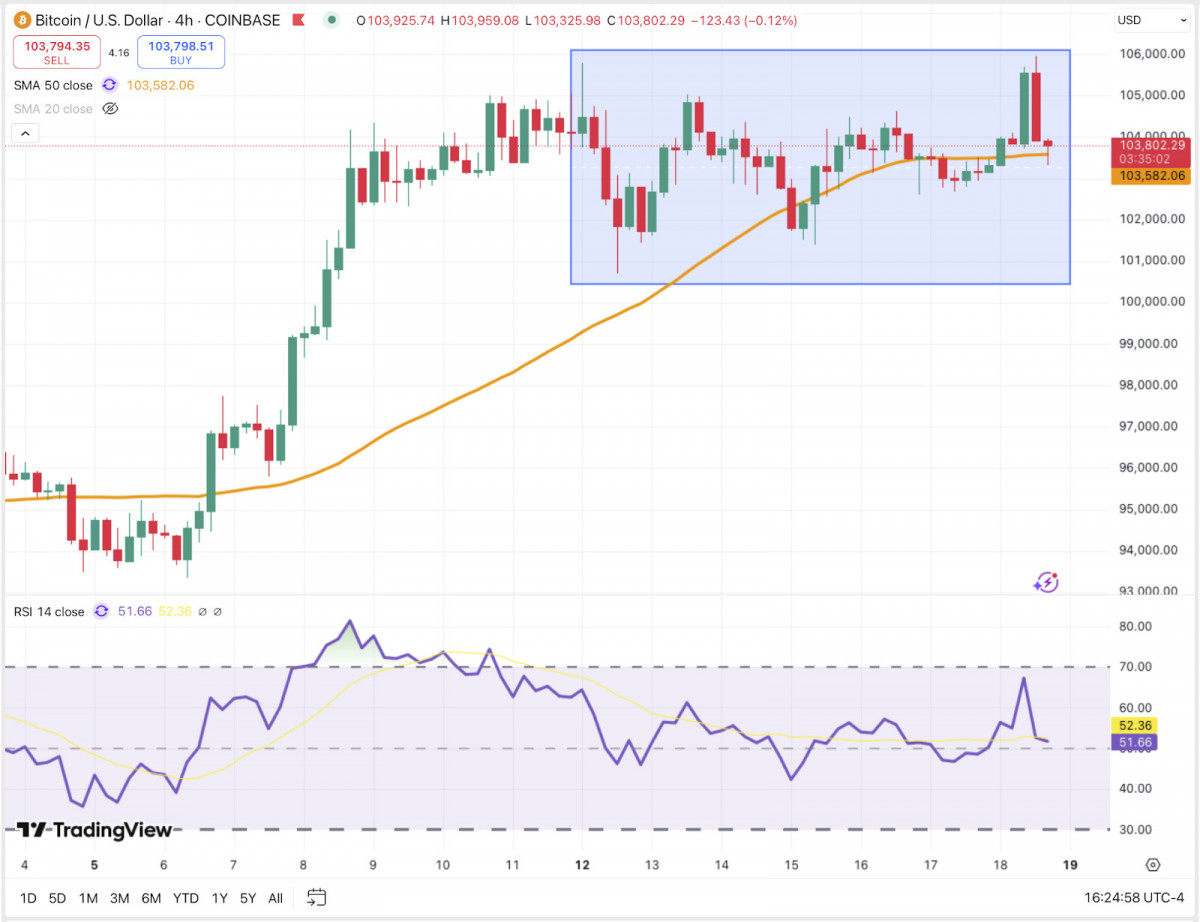Click the SMA 50 refresh indicator icon
The height and width of the screenshot is (922, 1200).
(x=109, y=86)
